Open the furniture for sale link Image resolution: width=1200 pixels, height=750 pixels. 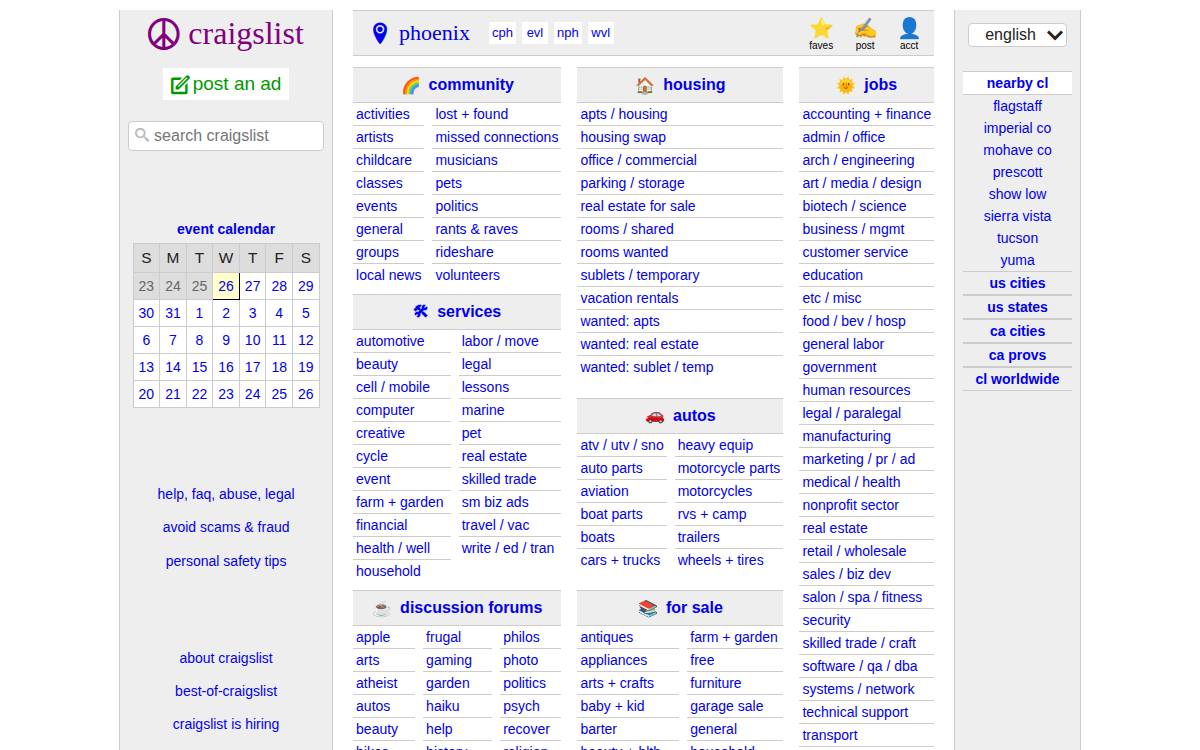coord(716,683)
